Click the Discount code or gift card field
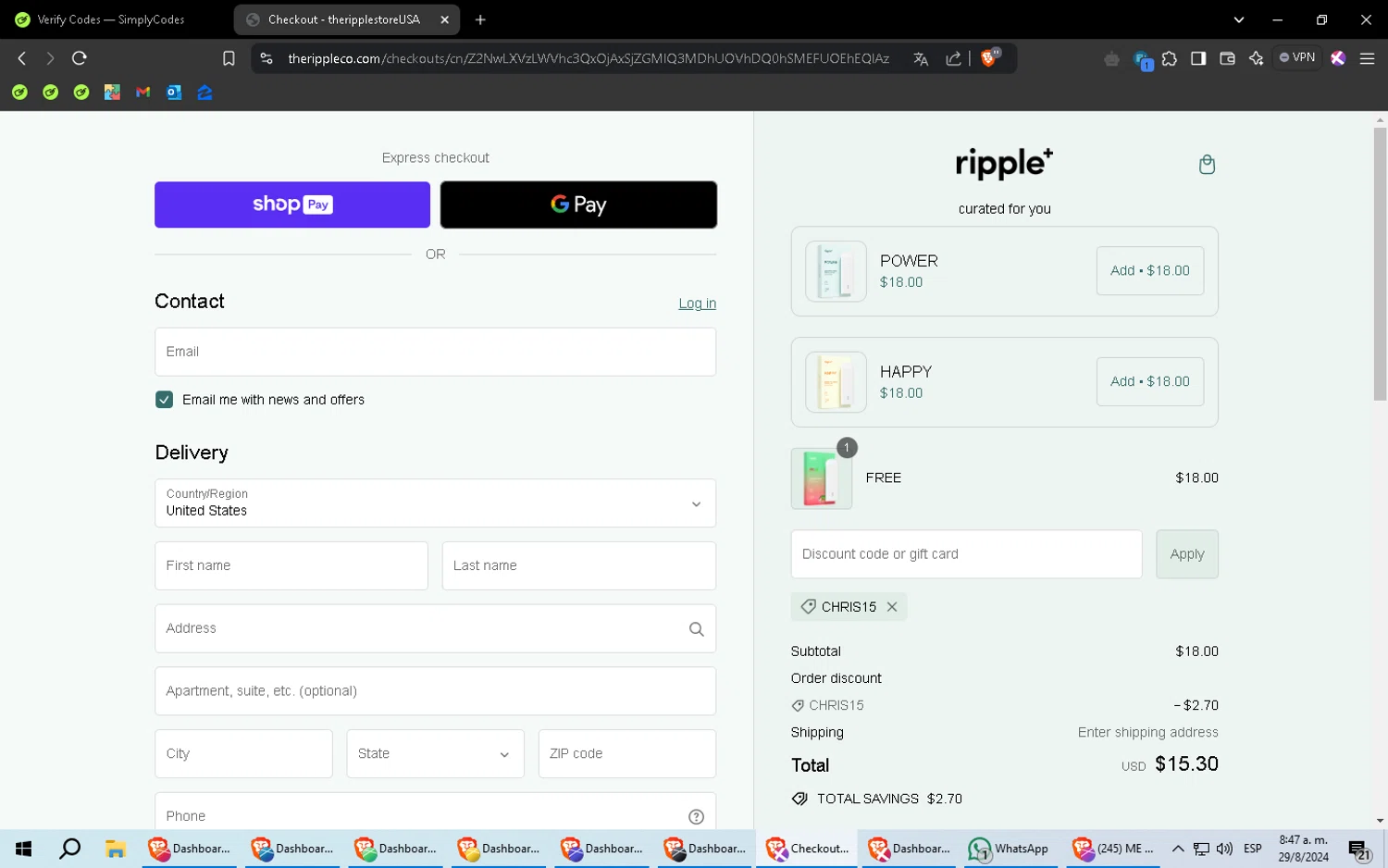This screenshot has height=868, width=1388. click(966, 554)
